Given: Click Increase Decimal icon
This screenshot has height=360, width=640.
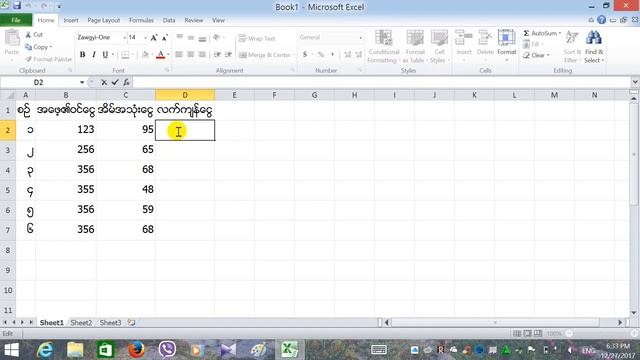Looking at the screenshot, I should [347, 55].
